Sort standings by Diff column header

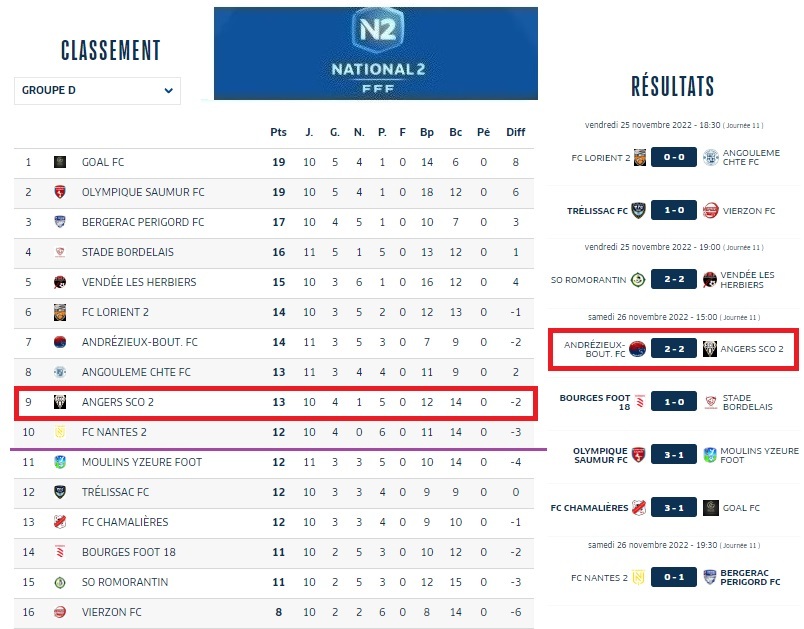point(515,132)
